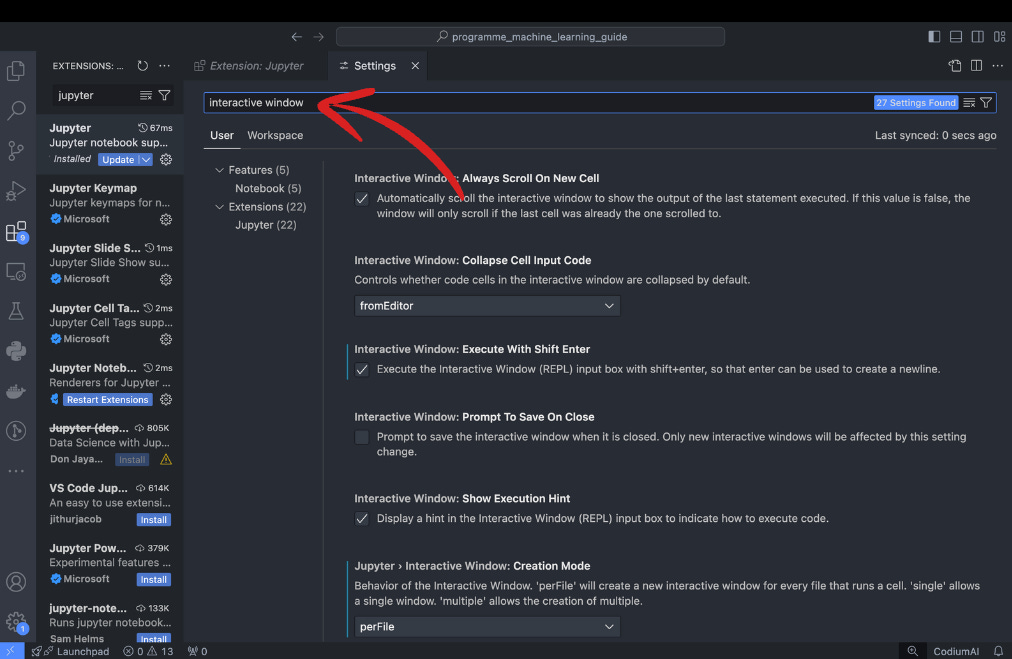Open Settings JSON file icon
This screenshot has width=1012, height=659.
tap(955, 66)
